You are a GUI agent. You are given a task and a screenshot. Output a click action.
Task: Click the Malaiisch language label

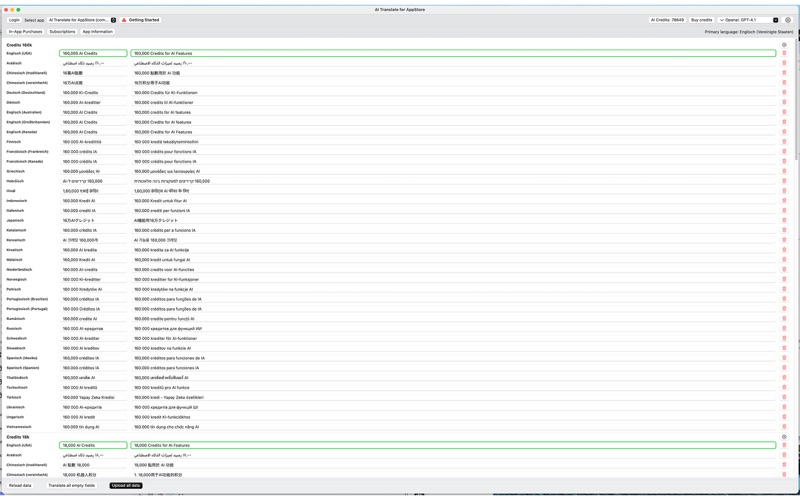15,260
